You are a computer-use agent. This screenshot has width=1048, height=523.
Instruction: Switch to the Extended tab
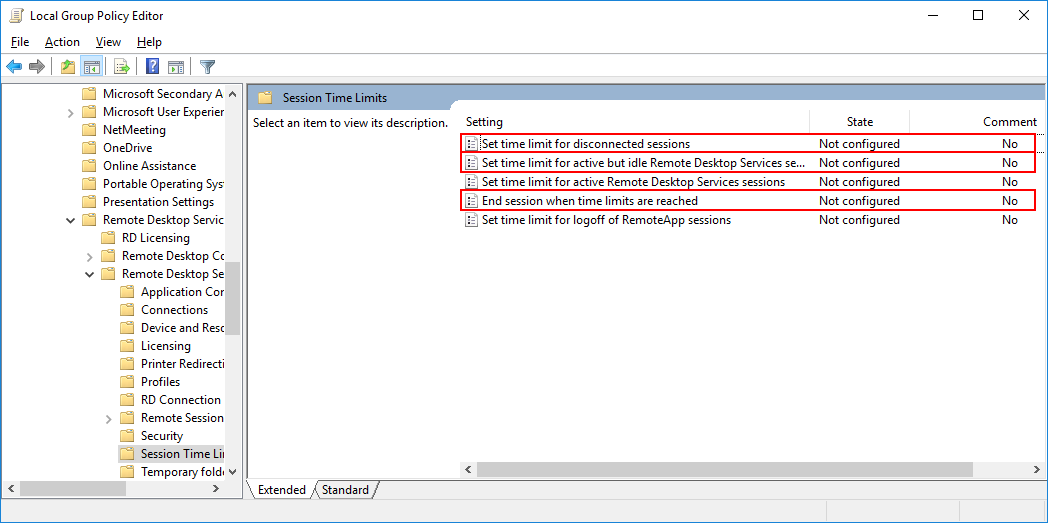tap(282, 490)
